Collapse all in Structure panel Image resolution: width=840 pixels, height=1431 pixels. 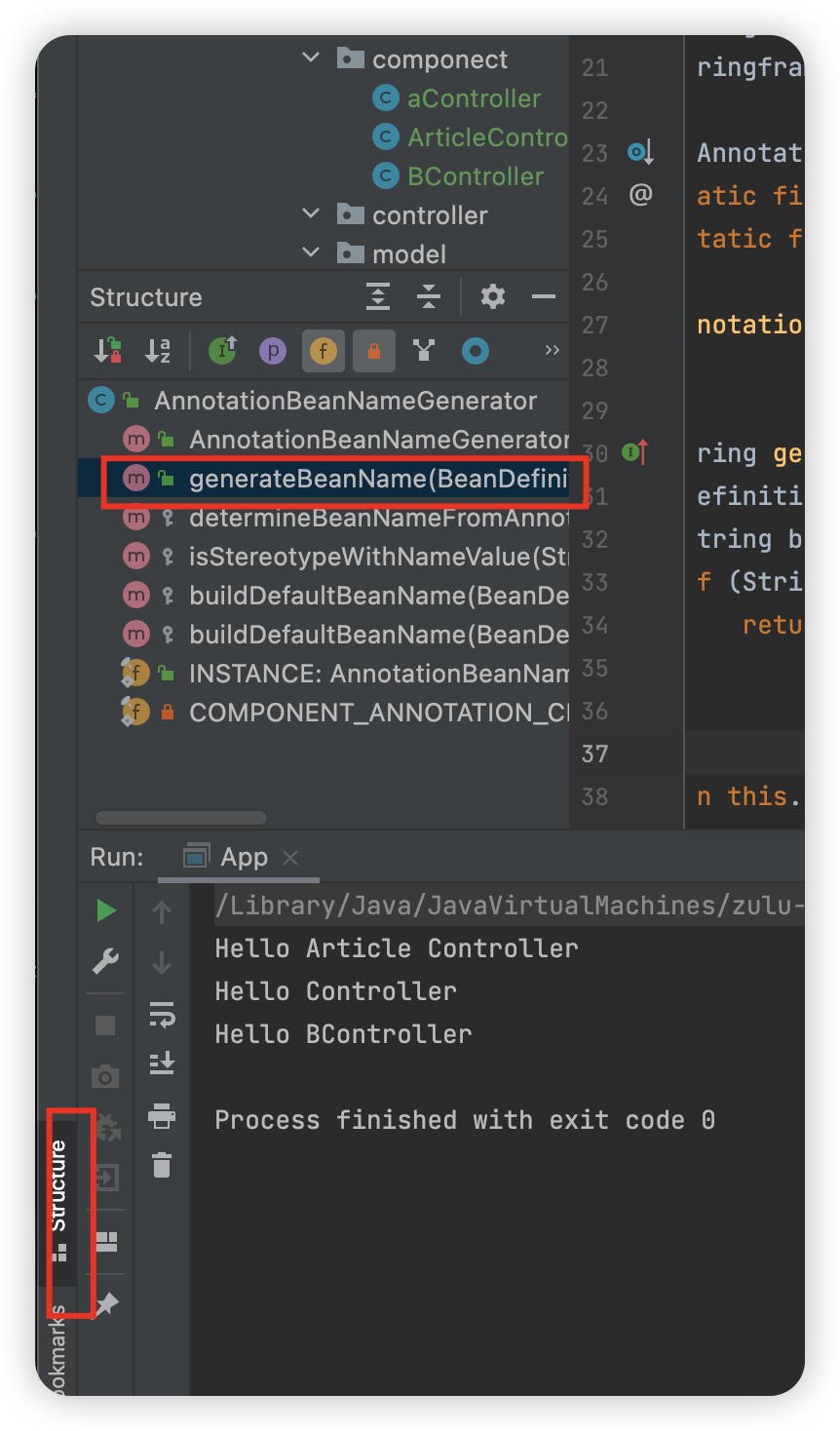[429, 296]
